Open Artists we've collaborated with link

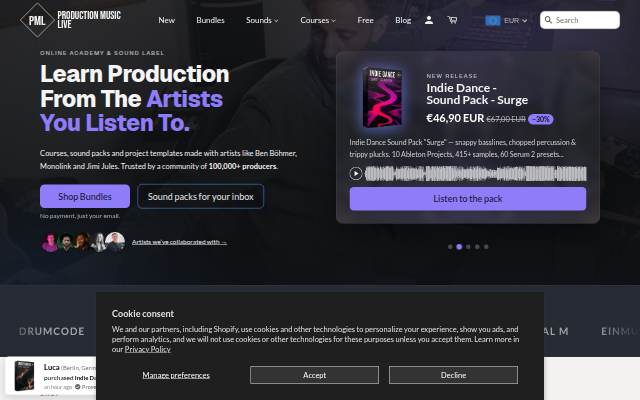tap(179, 242)
